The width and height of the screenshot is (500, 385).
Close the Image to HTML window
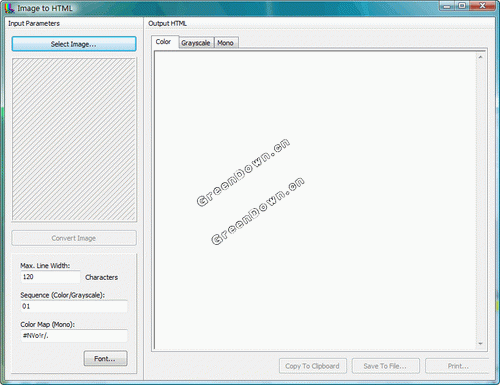pos(482,6)
